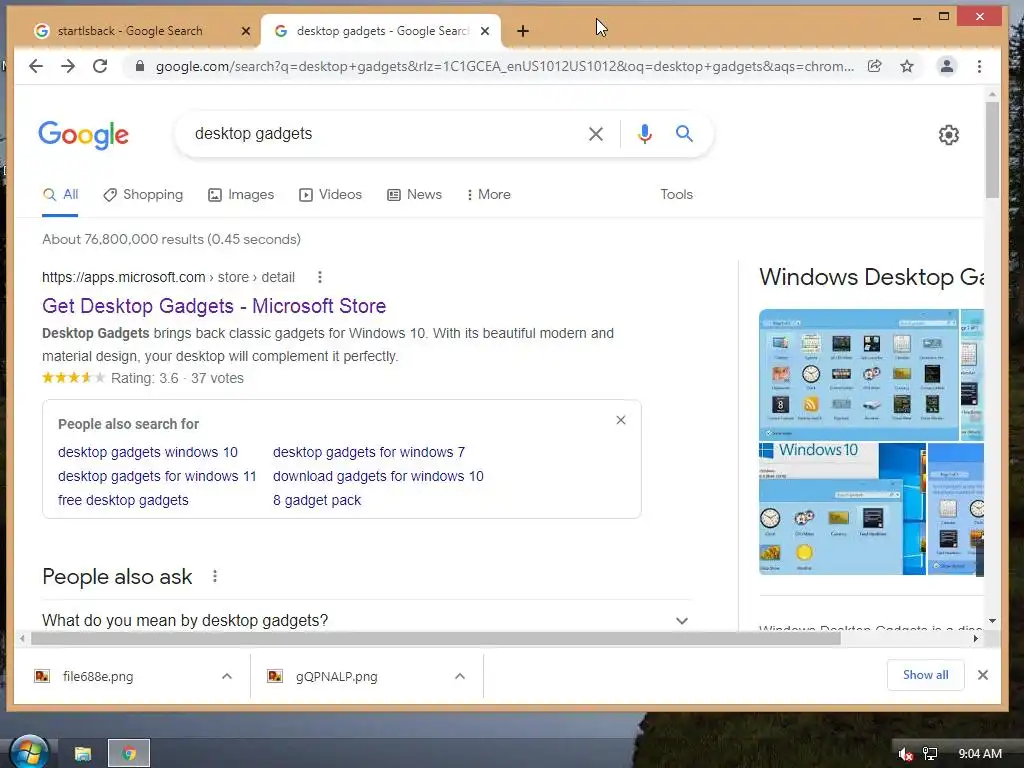Click the muted volume tray icon
The width and height of the screenshot is (1024, 768).
click(x=905, y=754)
